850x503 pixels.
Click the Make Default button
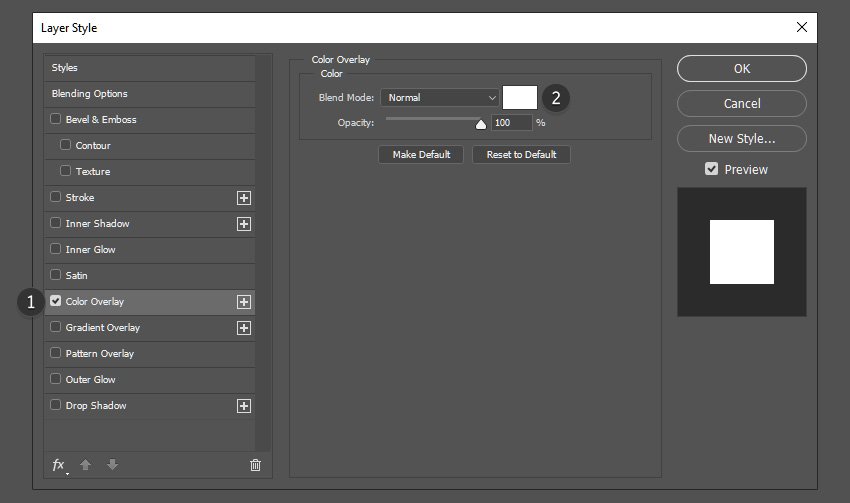(x=421, y=155)
